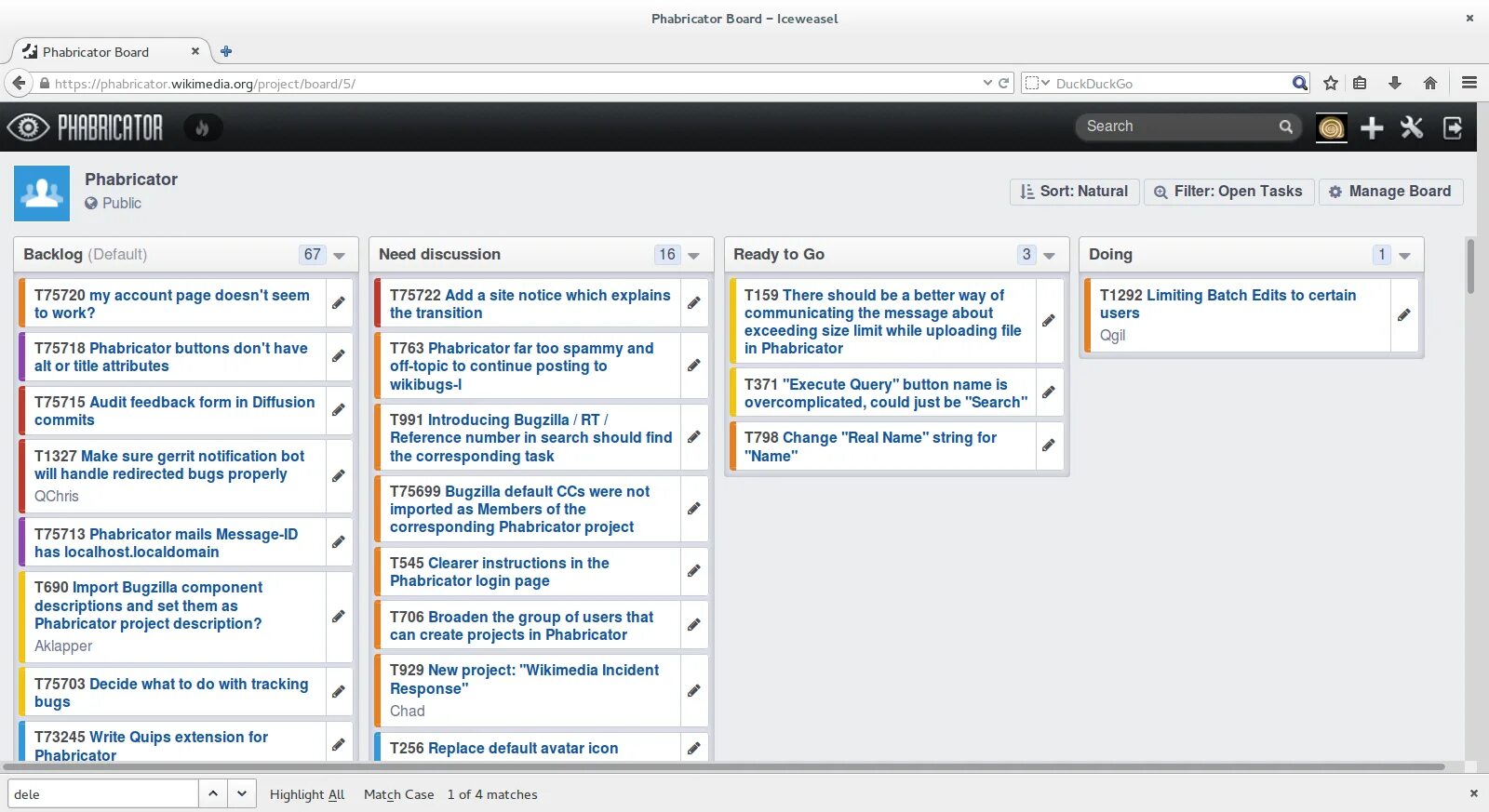The height and width of the screenshot is (812, 1489).
Task: Edit task T75722 with its pencil icon
Action: [x=694, y=303]
